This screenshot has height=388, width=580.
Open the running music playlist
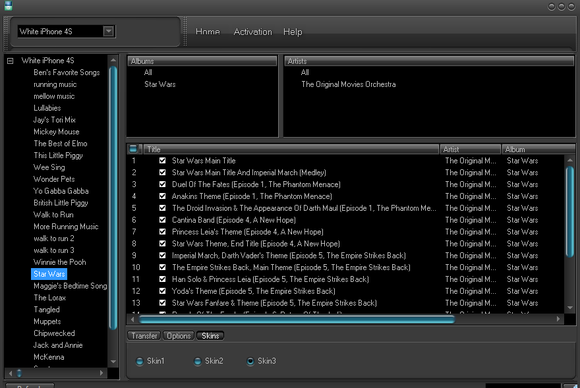coord(55,84)
